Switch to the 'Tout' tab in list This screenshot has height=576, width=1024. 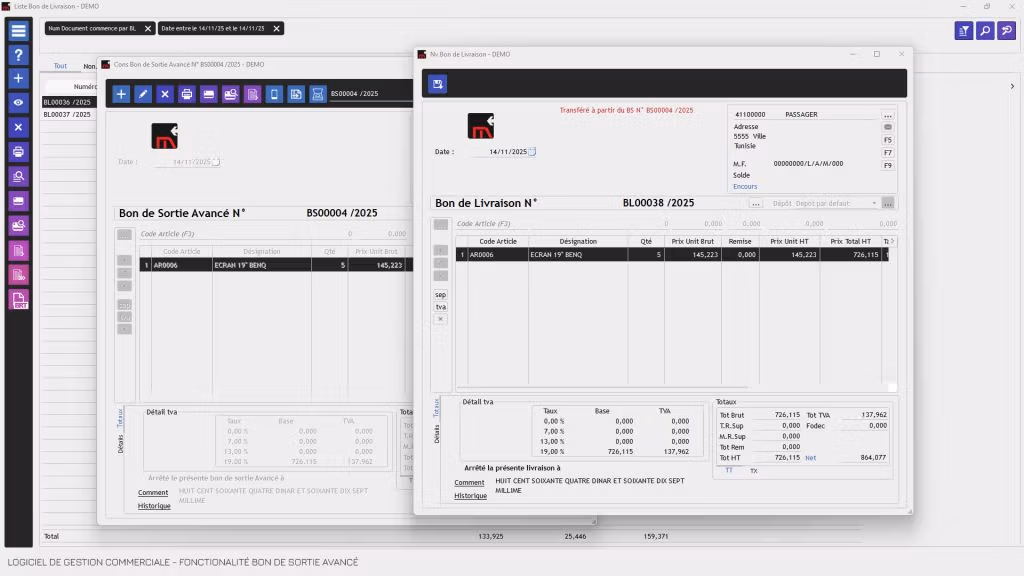click(60, 66)
